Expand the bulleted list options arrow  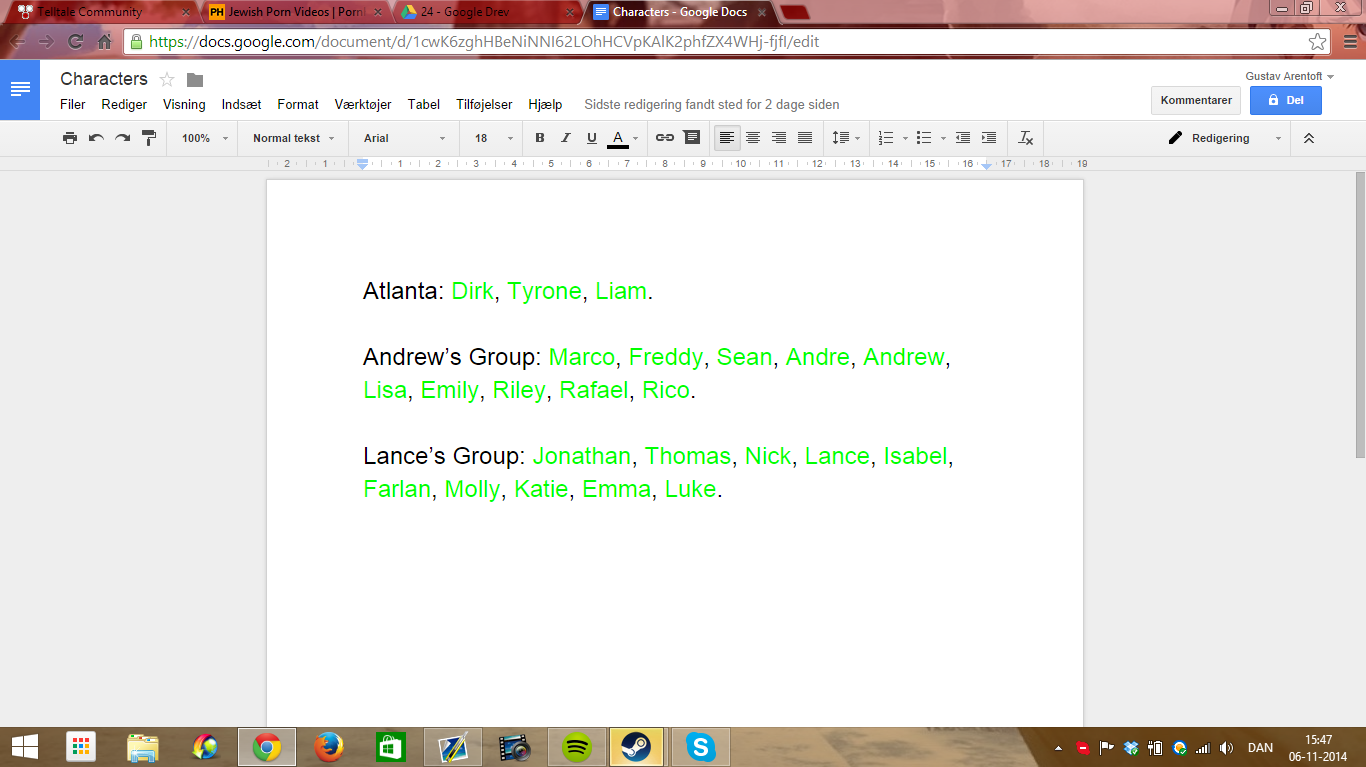pyautogui.click(x=943, y=138)
